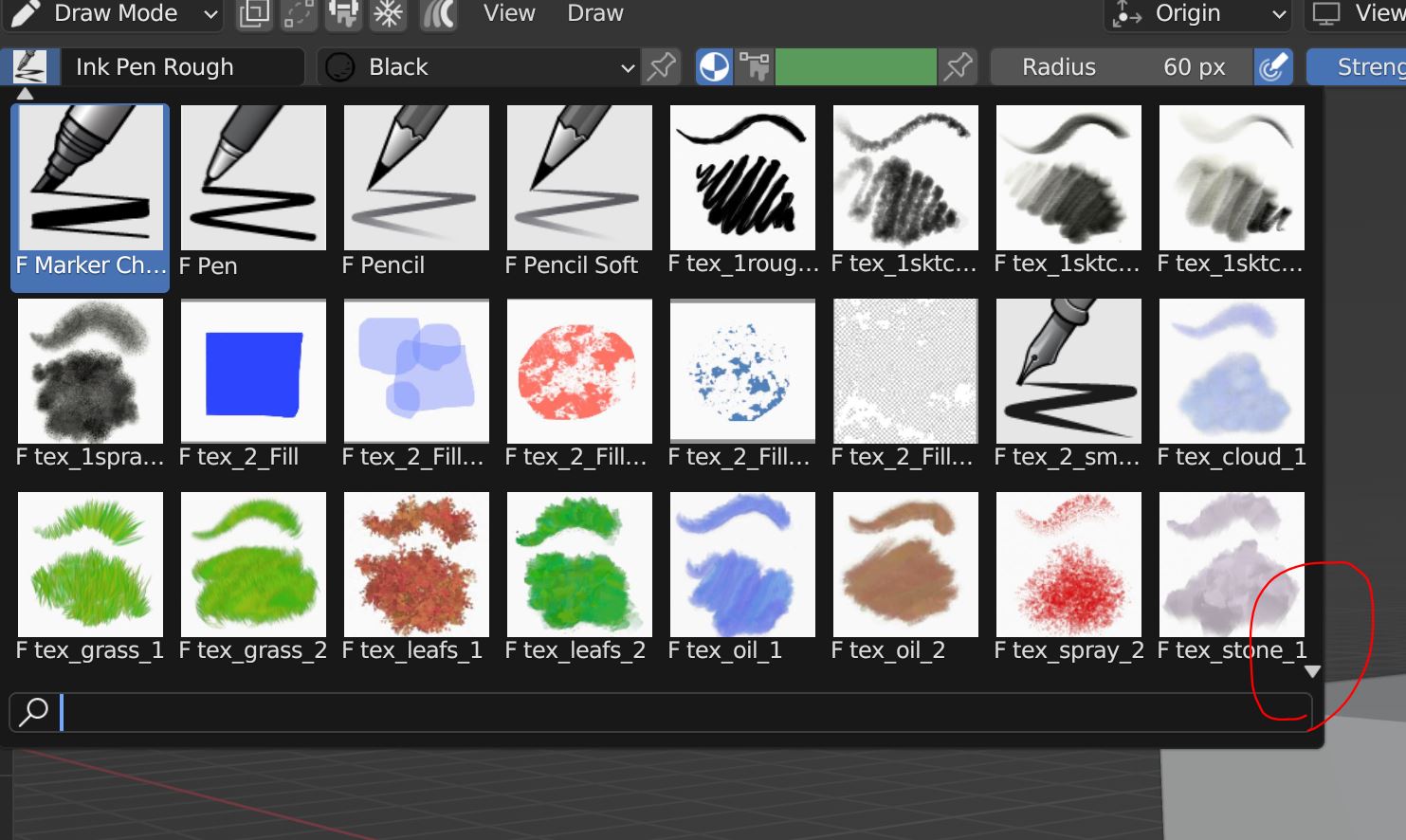Open the Draw menu
This screenshot has height=840, width=1406.
[595, 13]
